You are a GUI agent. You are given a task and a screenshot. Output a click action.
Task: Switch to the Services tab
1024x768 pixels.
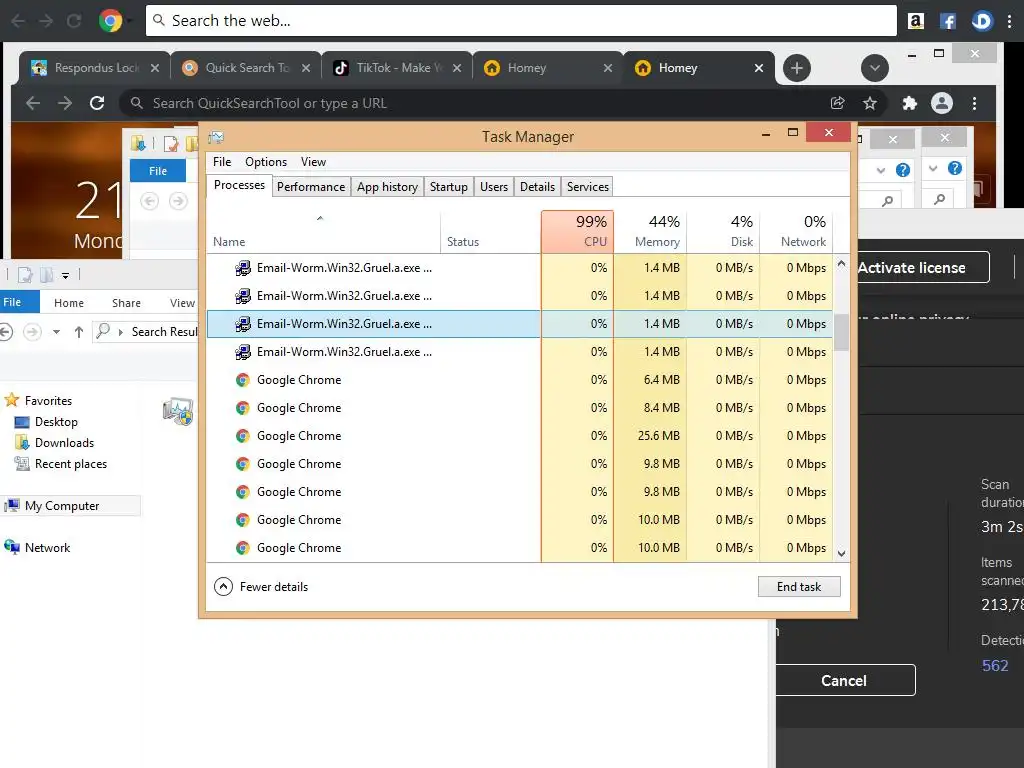point(588,187)
